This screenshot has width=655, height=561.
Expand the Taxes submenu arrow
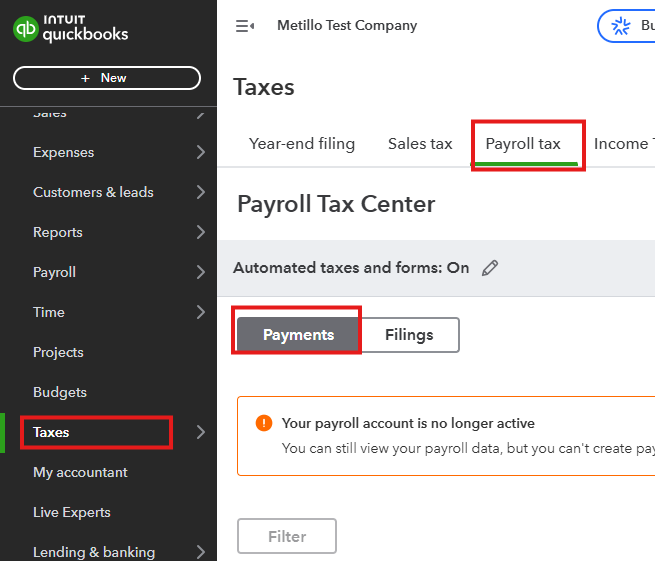(201, 432)
